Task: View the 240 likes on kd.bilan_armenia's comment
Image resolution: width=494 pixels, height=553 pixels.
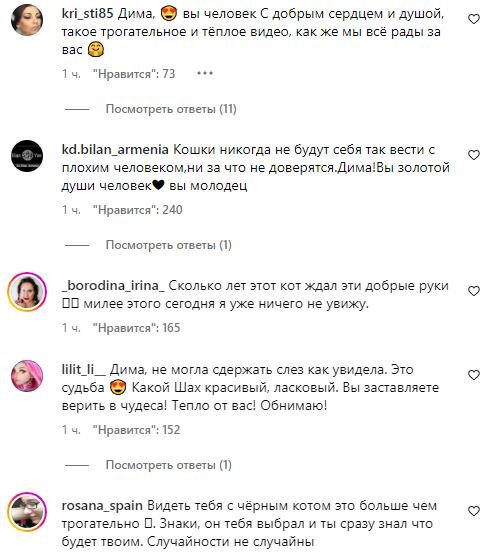Action: click(138, 210)
